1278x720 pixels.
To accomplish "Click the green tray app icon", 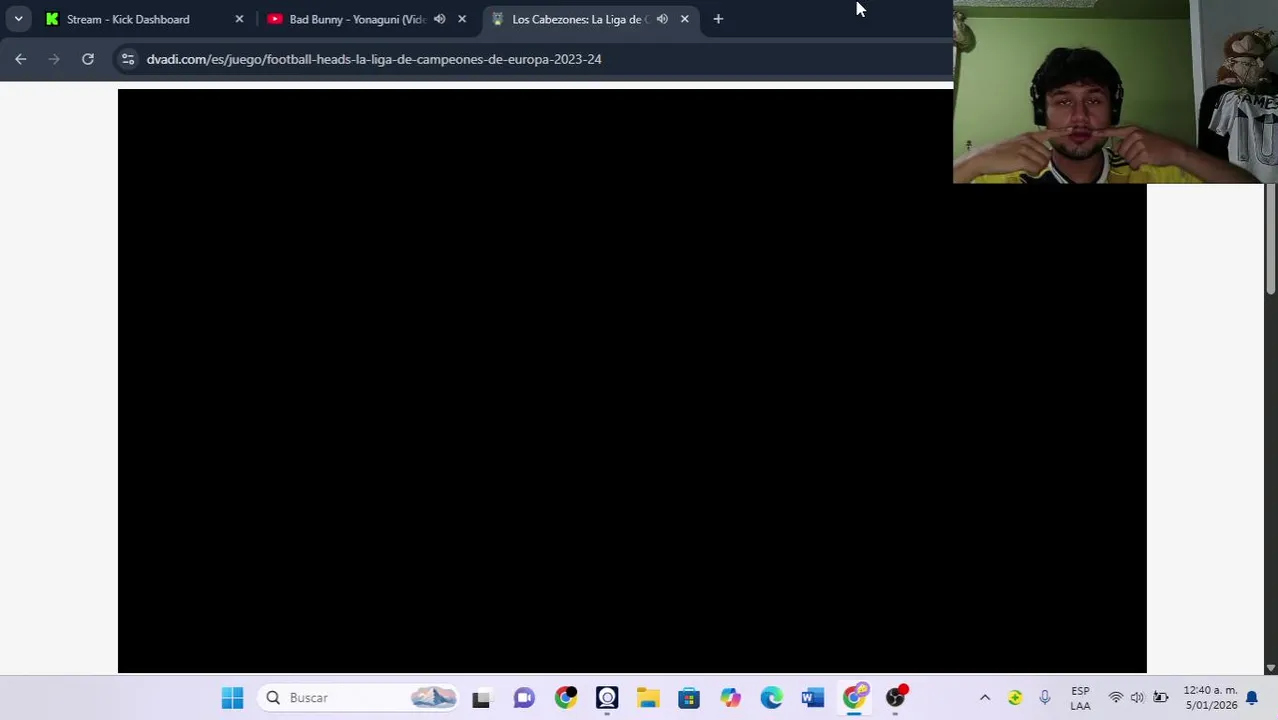I will pyautogui.click(x=1015, y=698).
